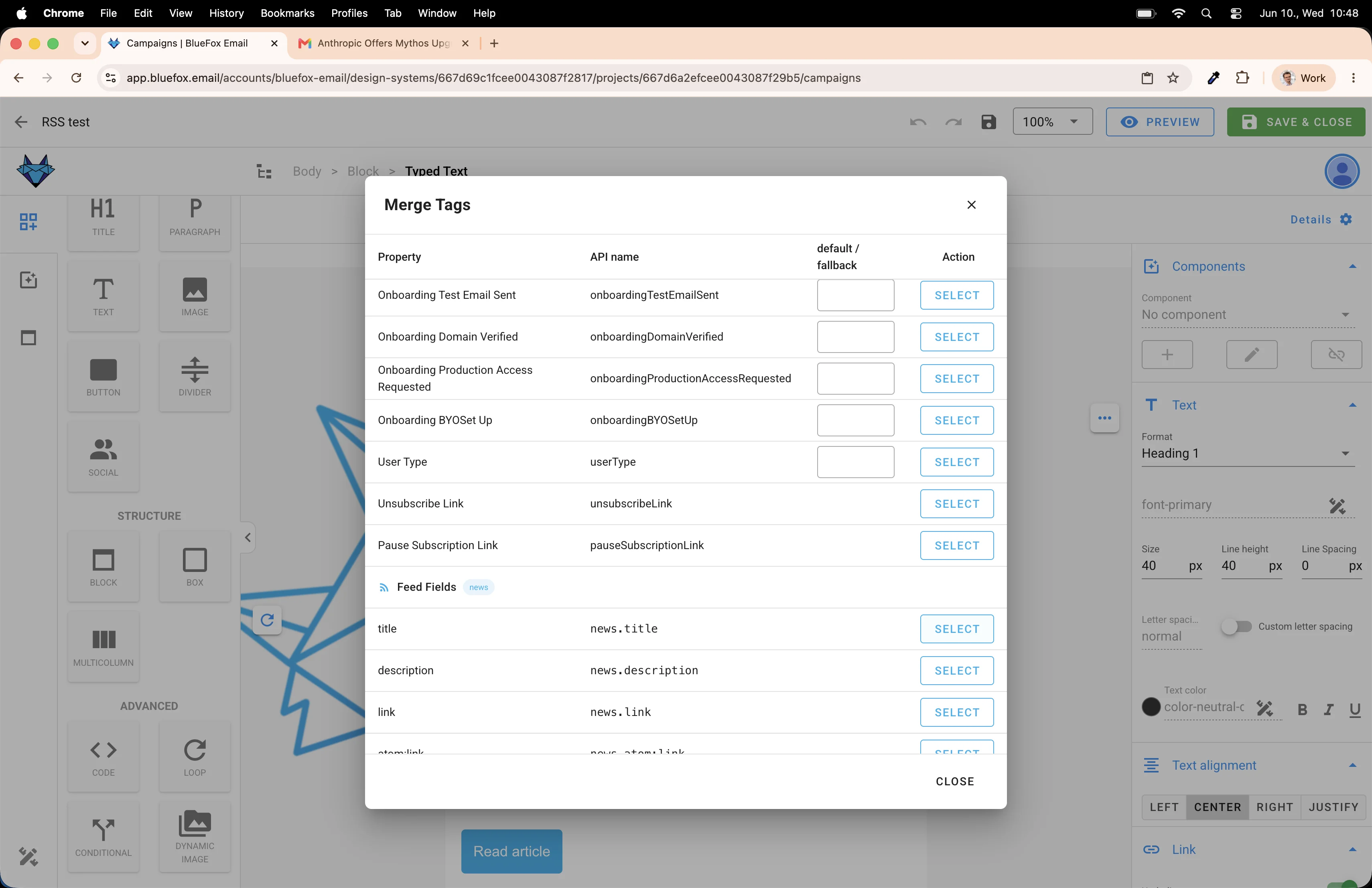
Task: Collapse the Link section
Action: click(x=1352, y=849)
